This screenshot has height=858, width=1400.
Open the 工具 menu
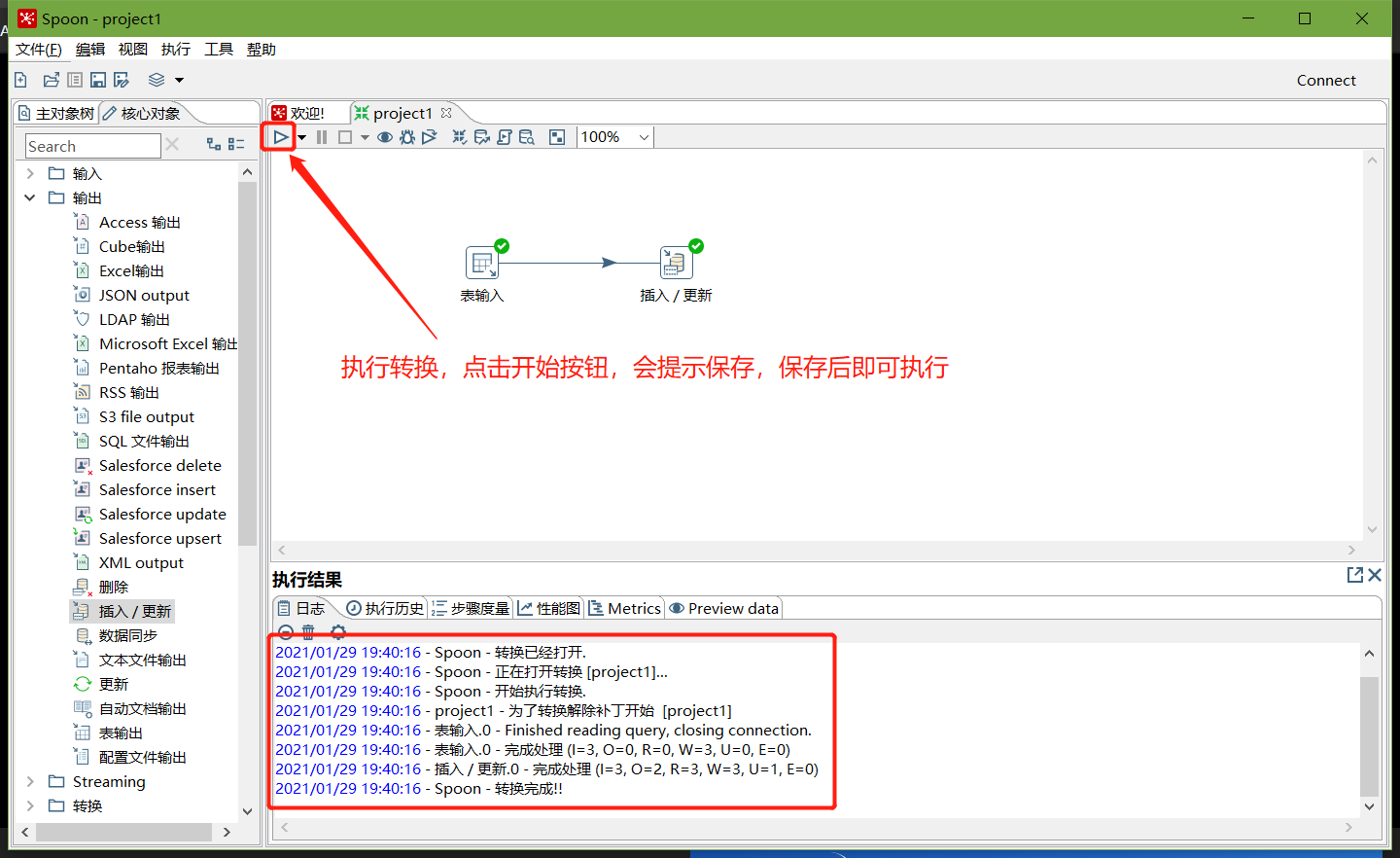coord(219,50)
